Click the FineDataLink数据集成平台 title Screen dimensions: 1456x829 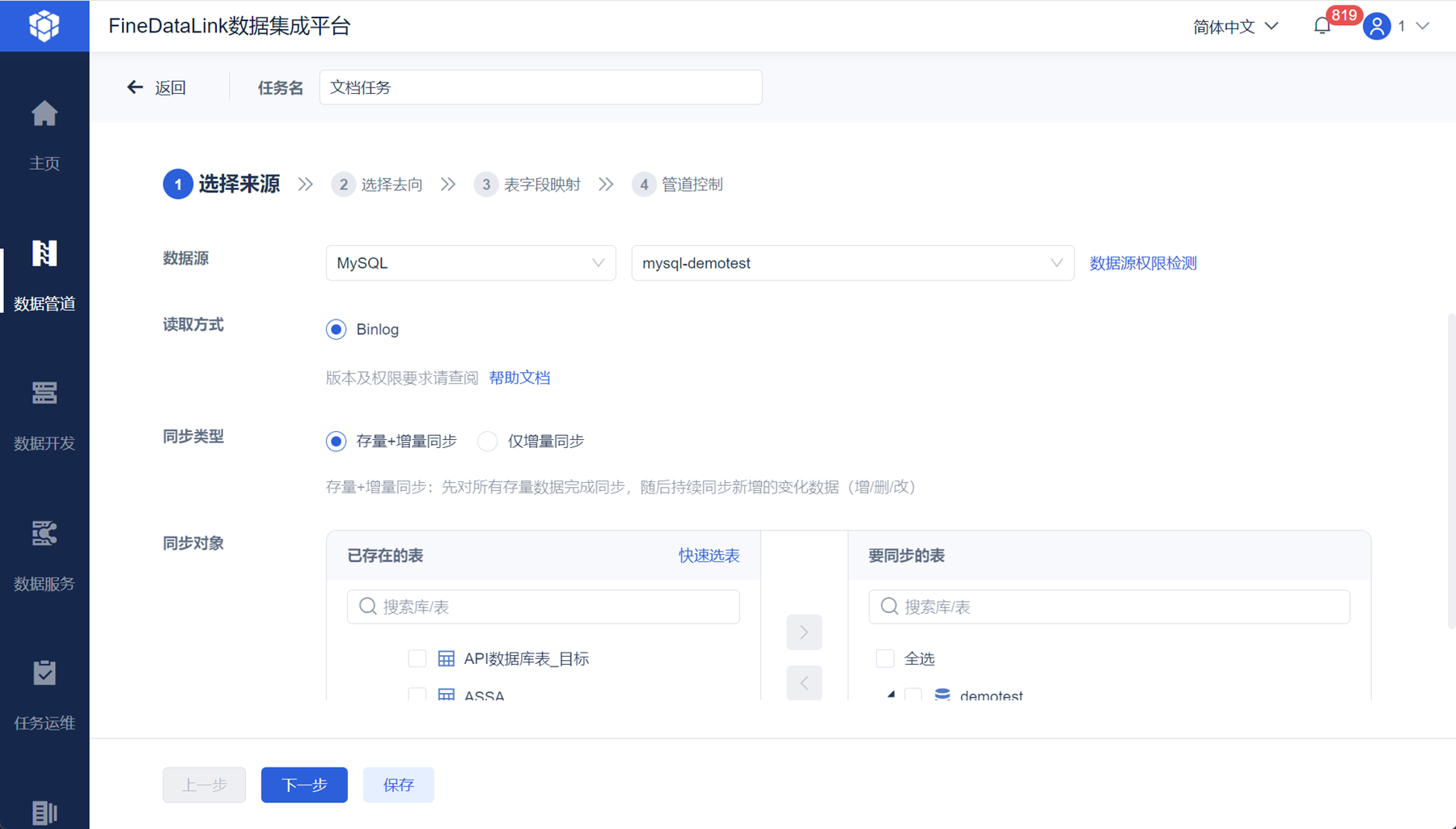pyautogui.click(x=230, y=26)
